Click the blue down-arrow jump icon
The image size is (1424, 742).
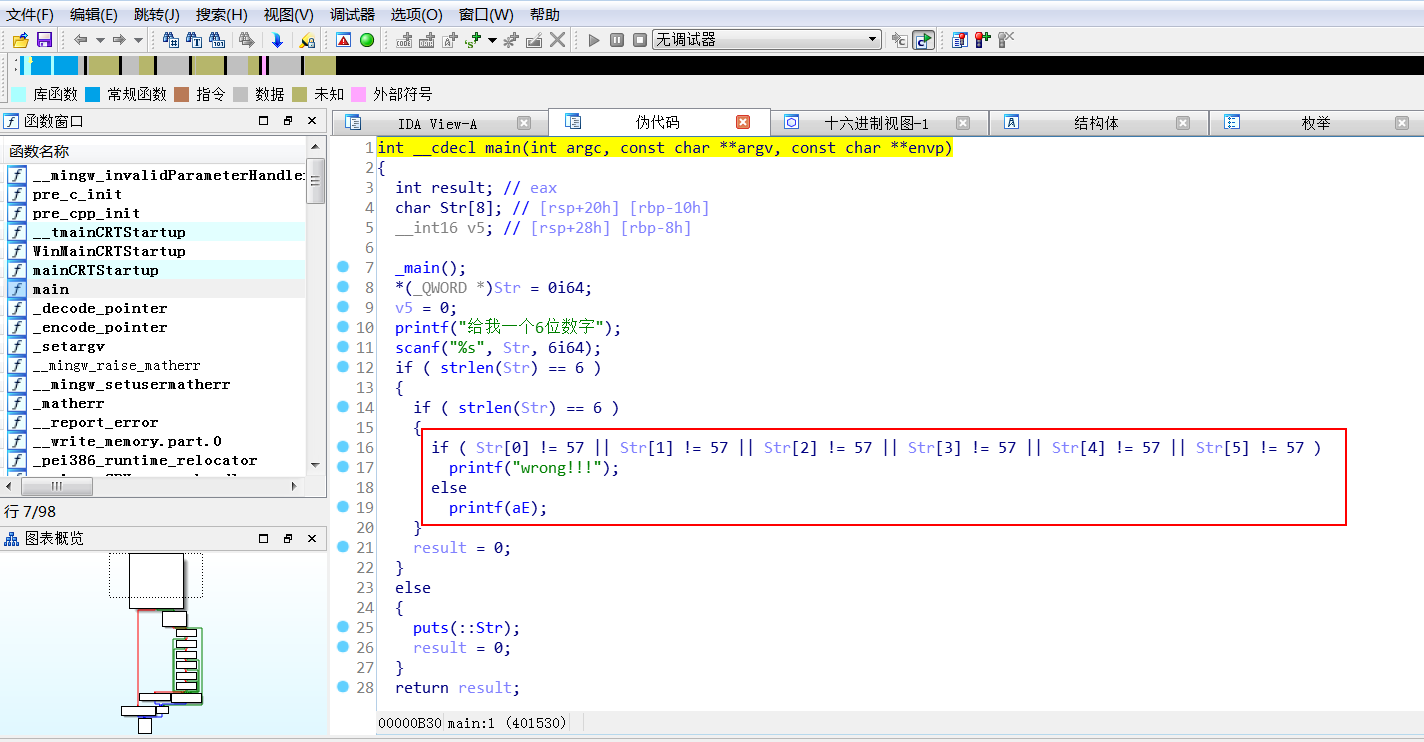point(277,40)
